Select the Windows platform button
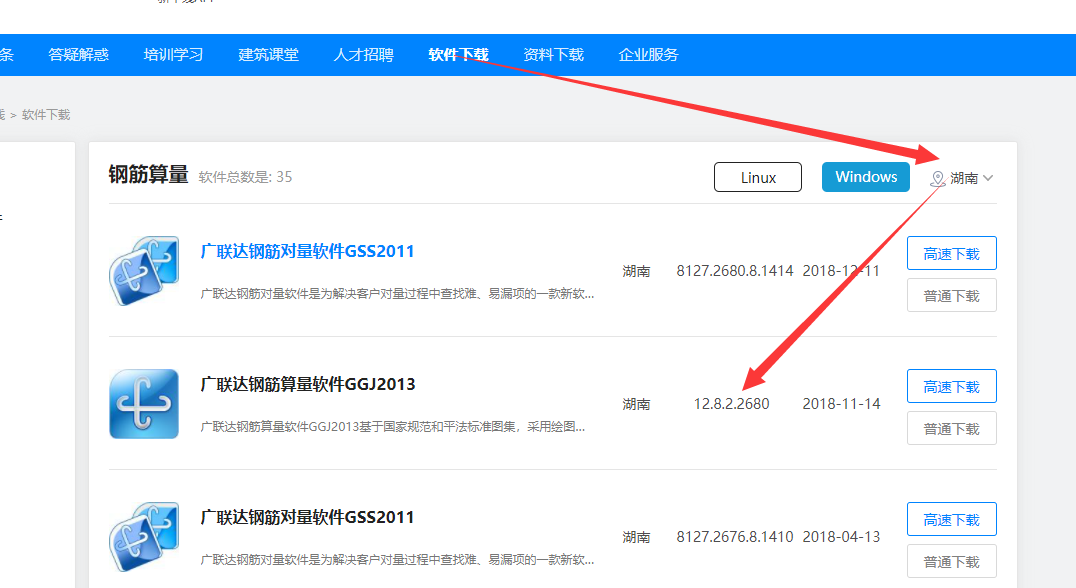1076x588 pixels. click(866, 177)
